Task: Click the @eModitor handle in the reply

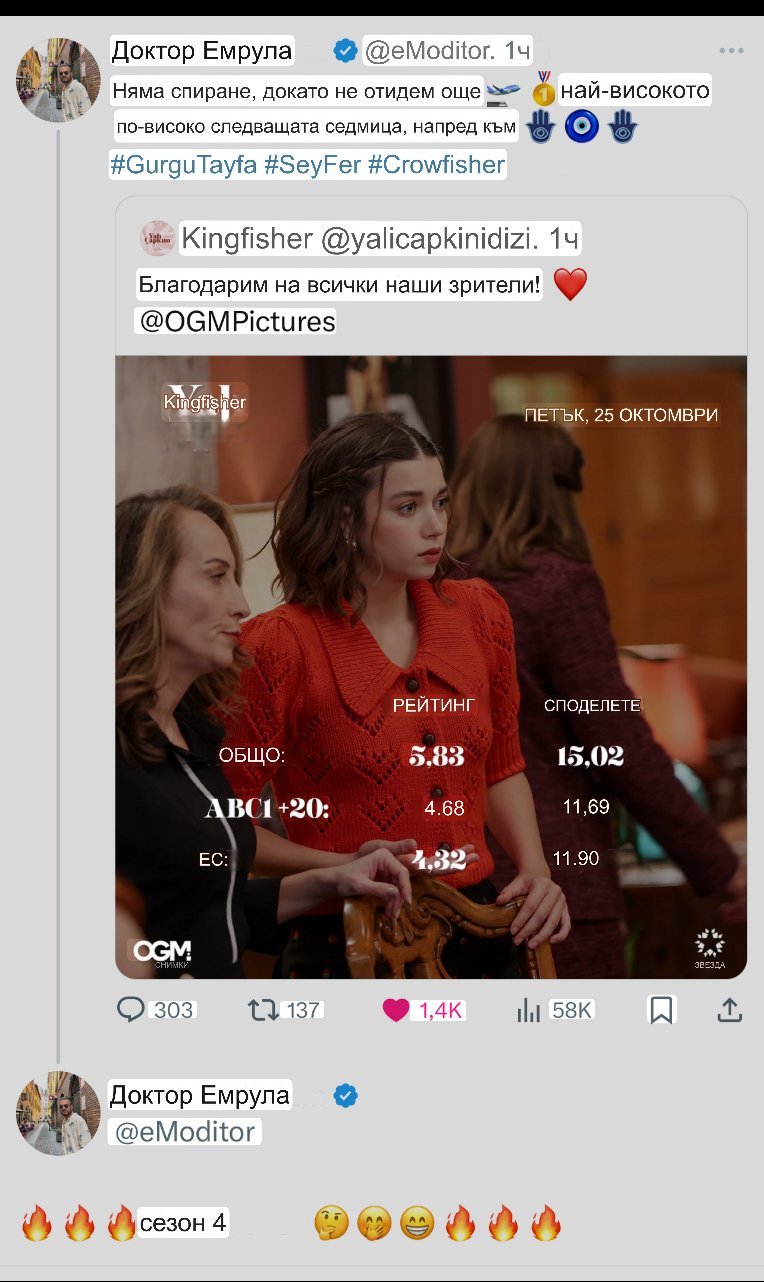Action: [184, 1132]
